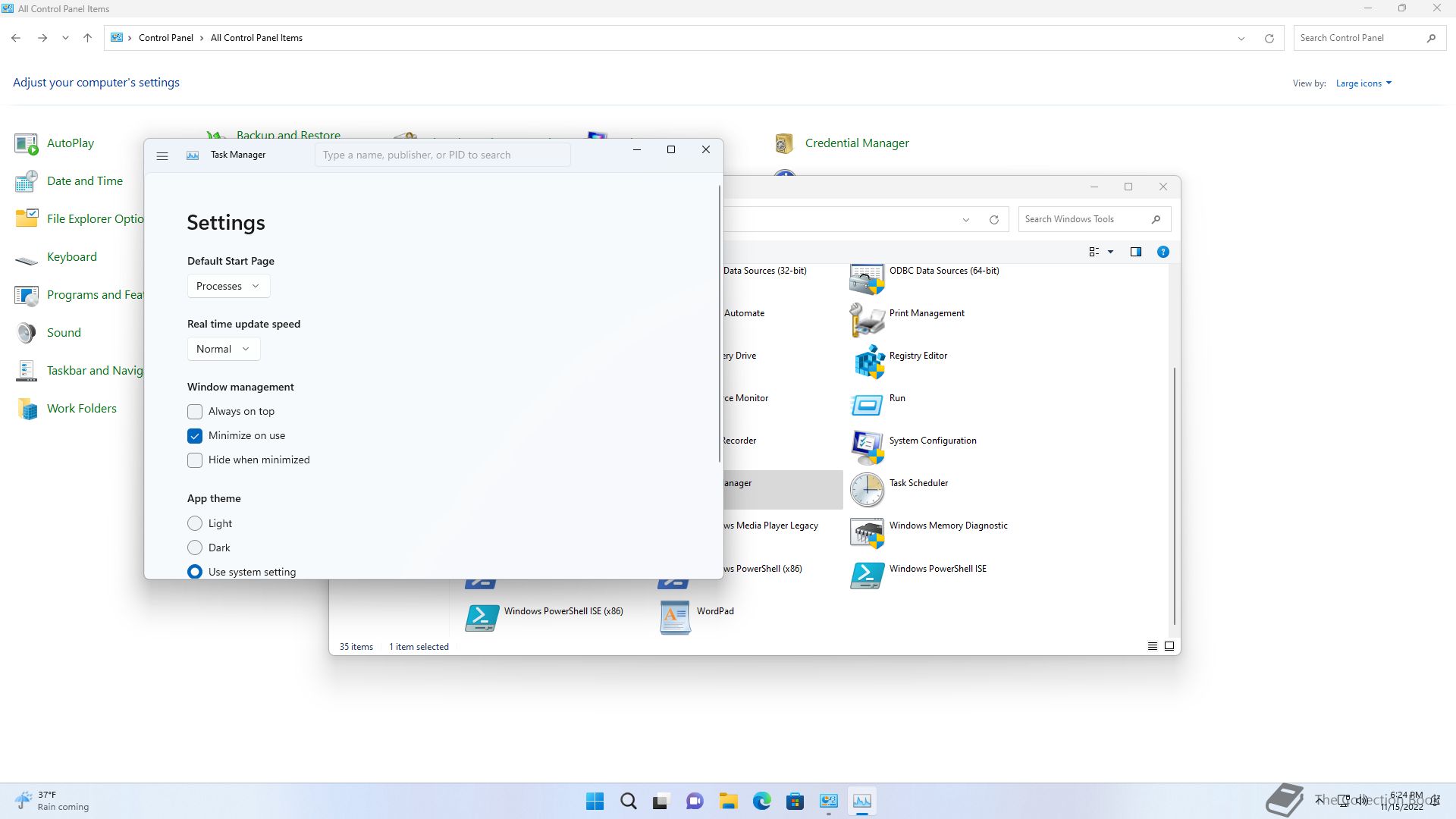
Task: Toggle the preview pane in Windows Tools
Action: (1135, 252)
